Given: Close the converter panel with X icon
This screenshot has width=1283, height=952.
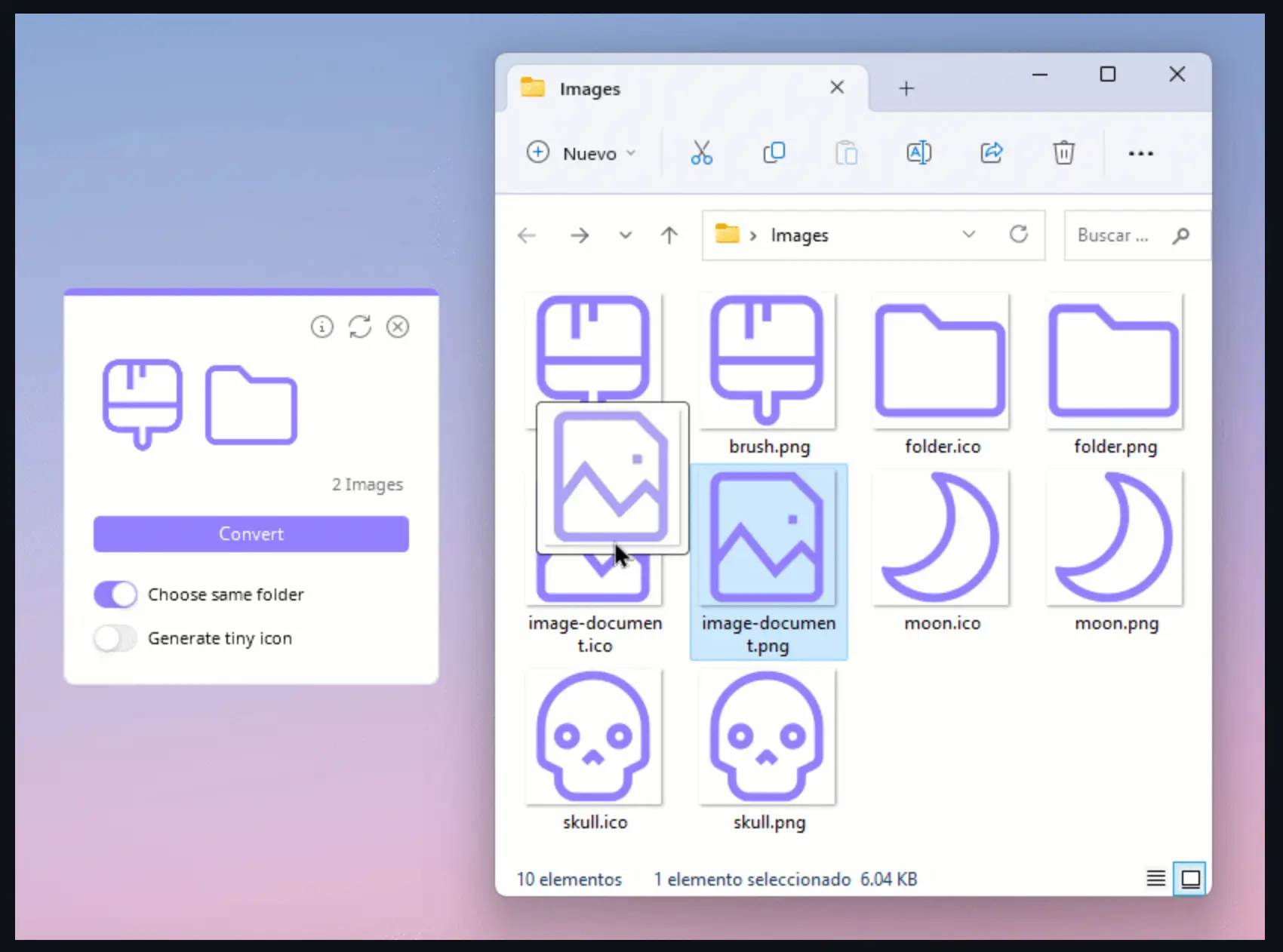Looking at the screenshot, I should pos(398,327).
